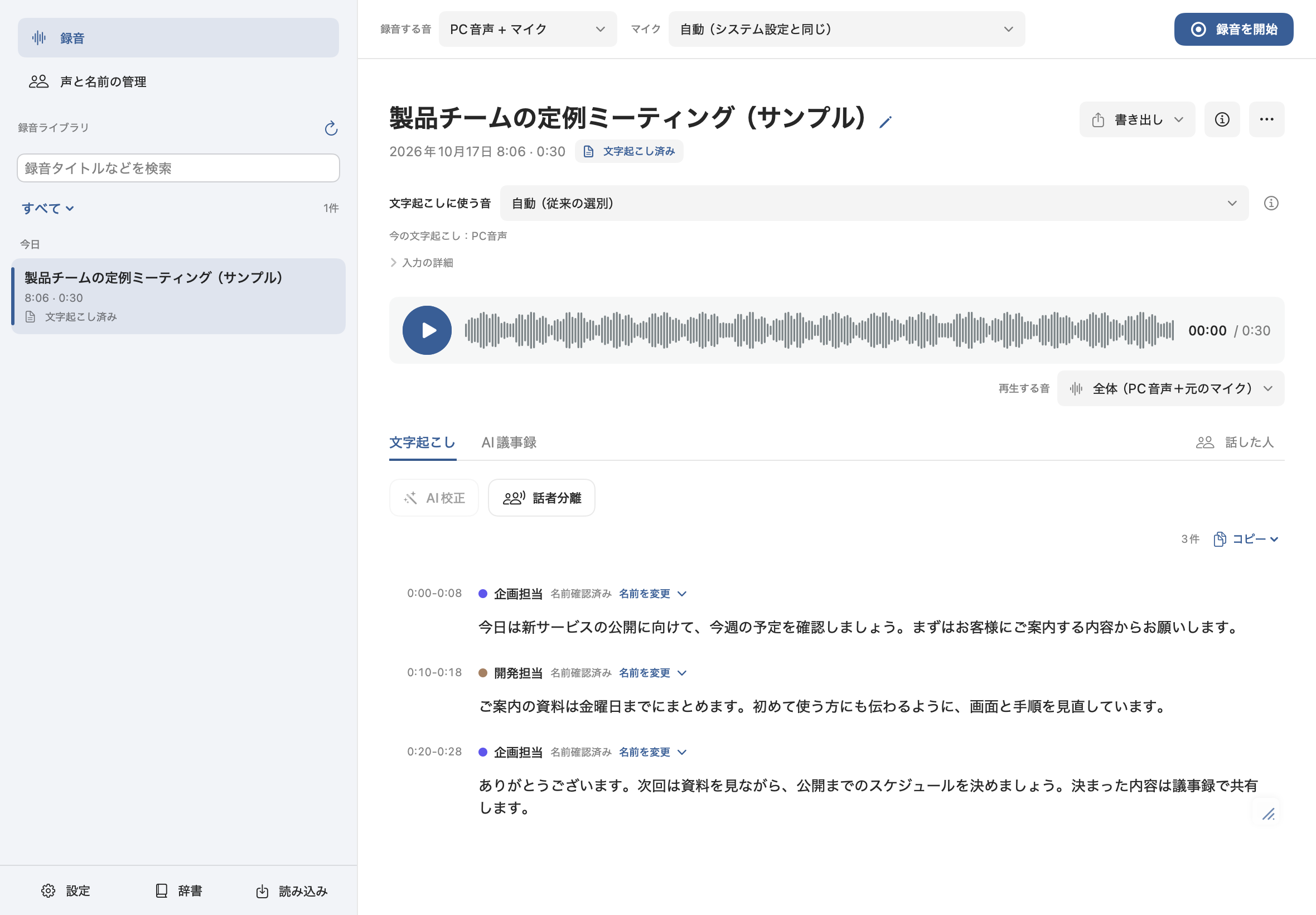The width and height of the screenshot is (1316, 915).
Task: Open 録音する音 dropdown (PC音声 + マイク)
Action: tap(528, 29)
